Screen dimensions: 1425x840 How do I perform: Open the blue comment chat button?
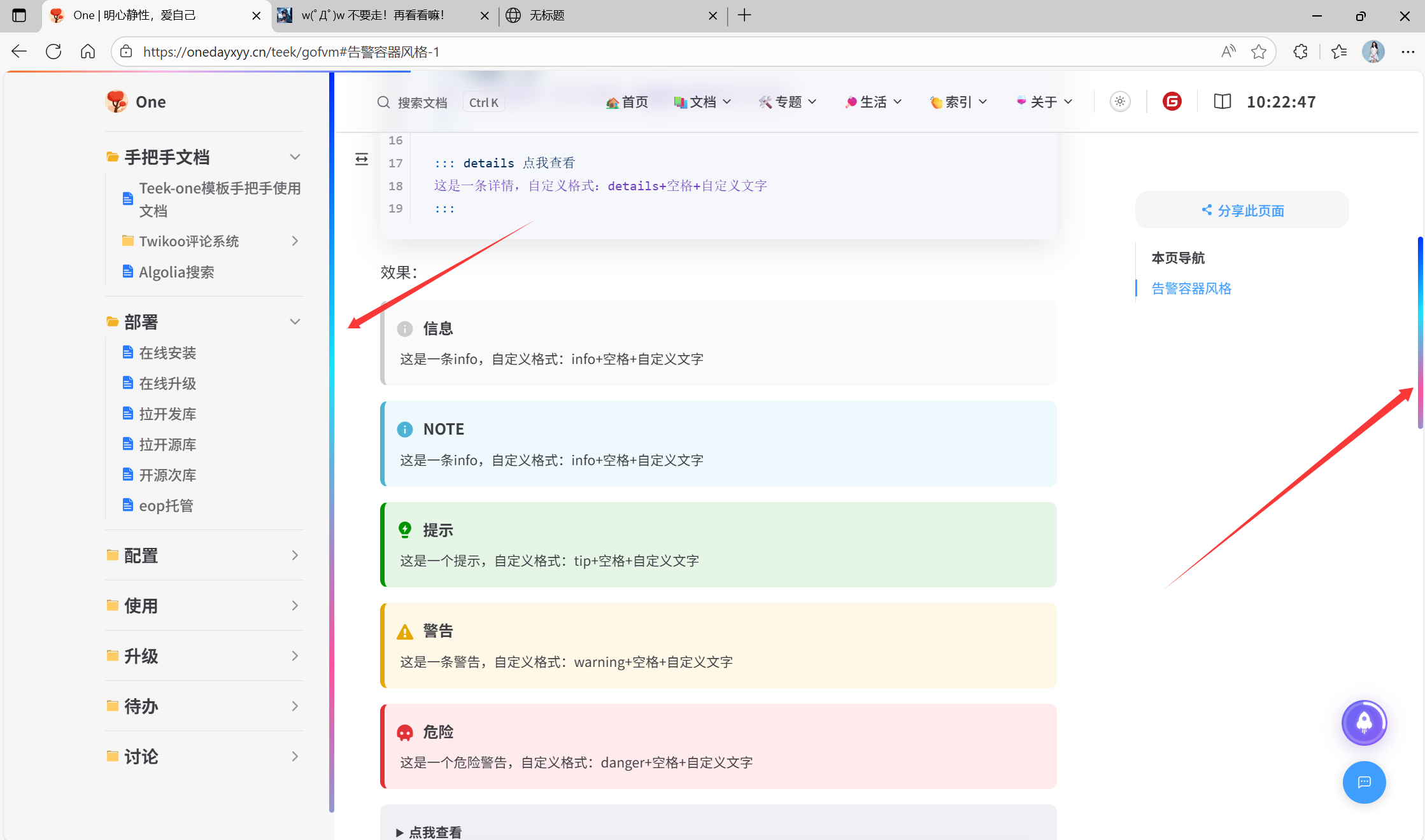tap(1364, 782)
